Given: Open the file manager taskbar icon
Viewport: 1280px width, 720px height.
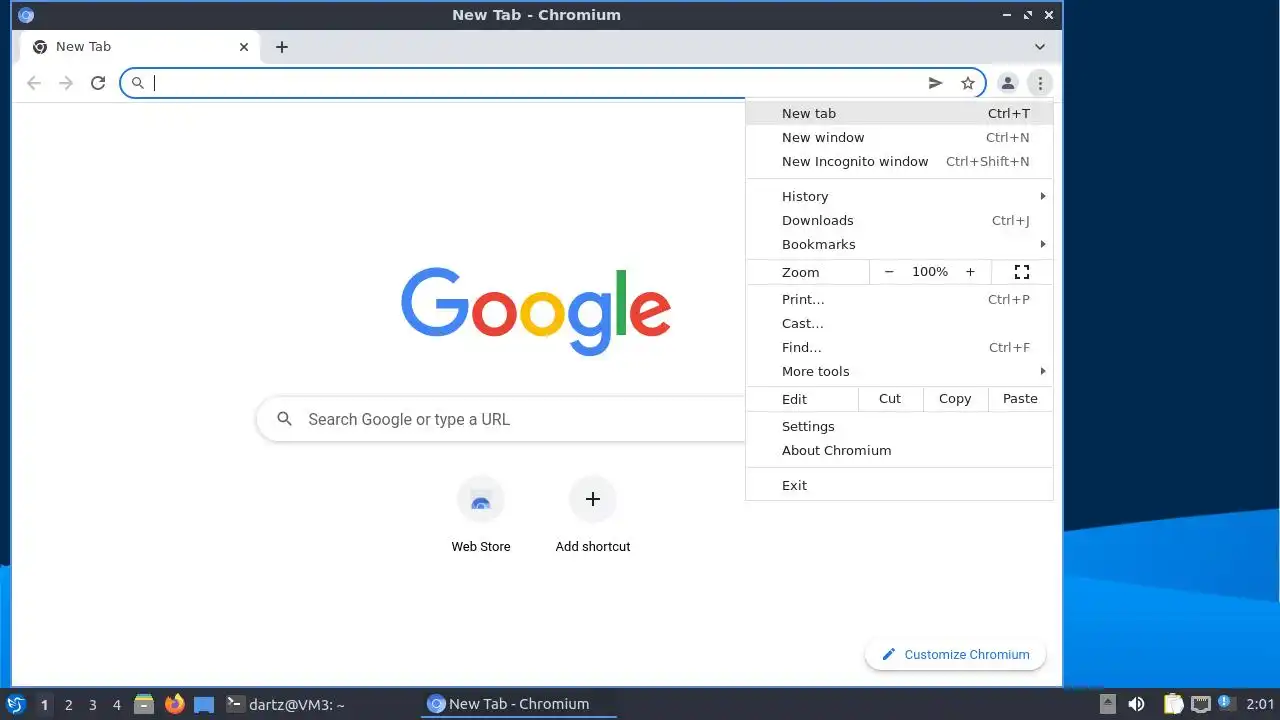Looking at the screenshot, I should pyautogui.click(x=144, y=704).
